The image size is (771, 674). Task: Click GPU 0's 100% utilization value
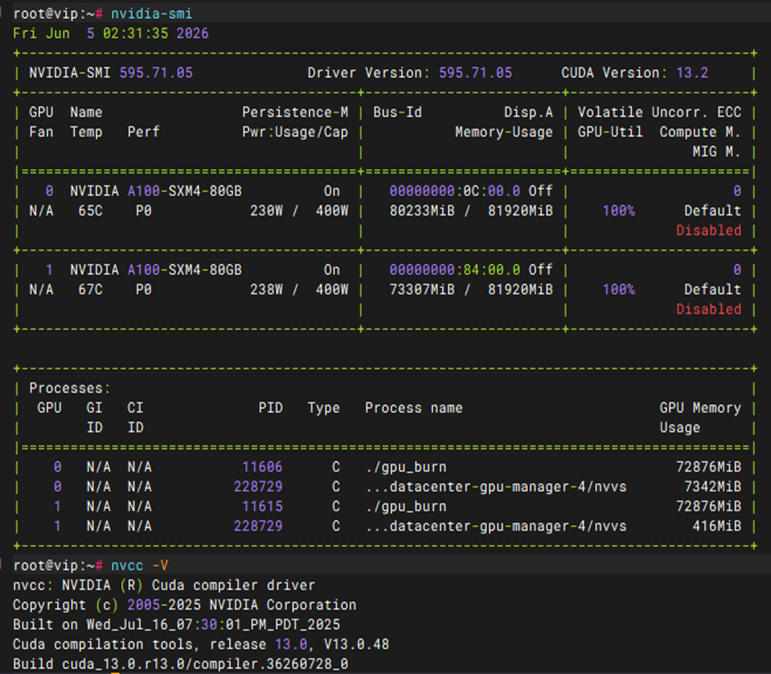619,211
